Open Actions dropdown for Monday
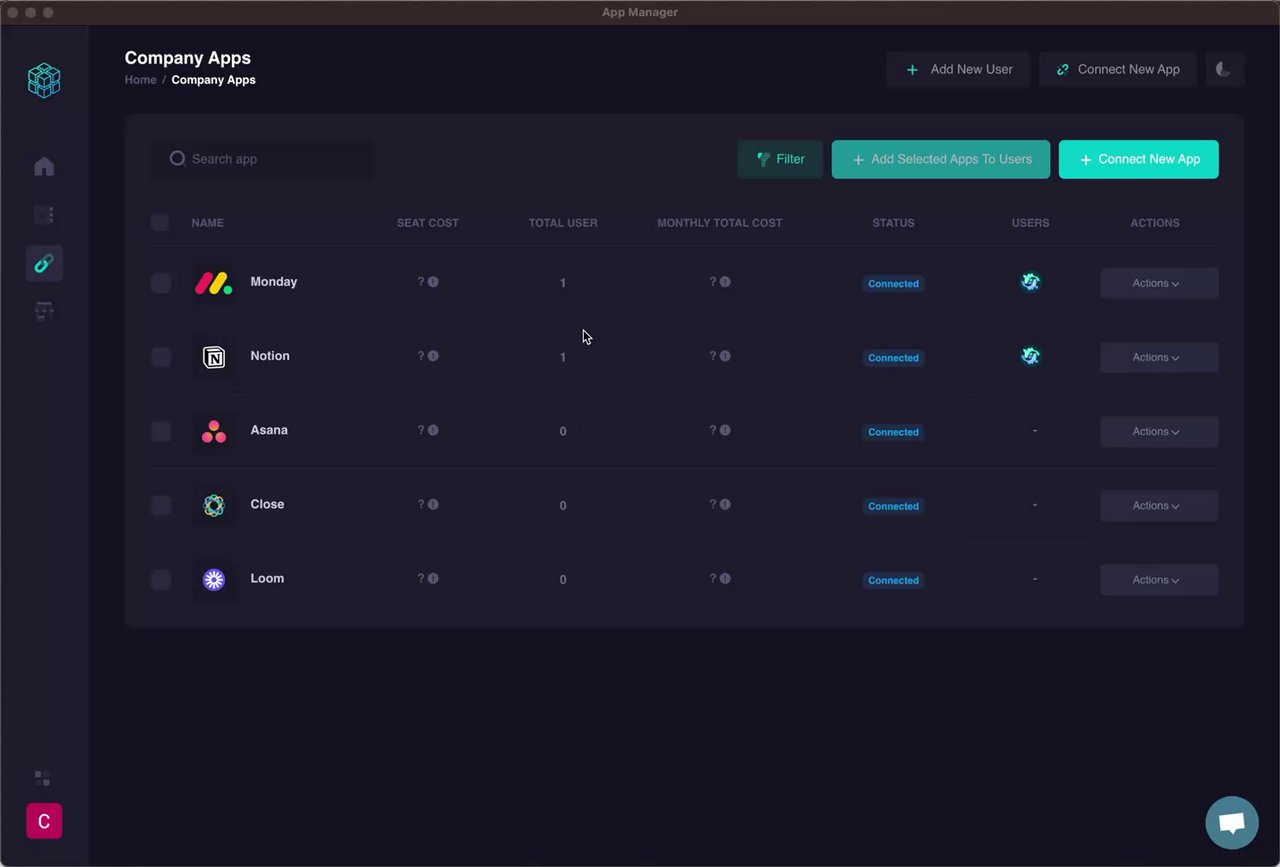This screenshot has height=867, width=1280. click(x=1159, y=283)
